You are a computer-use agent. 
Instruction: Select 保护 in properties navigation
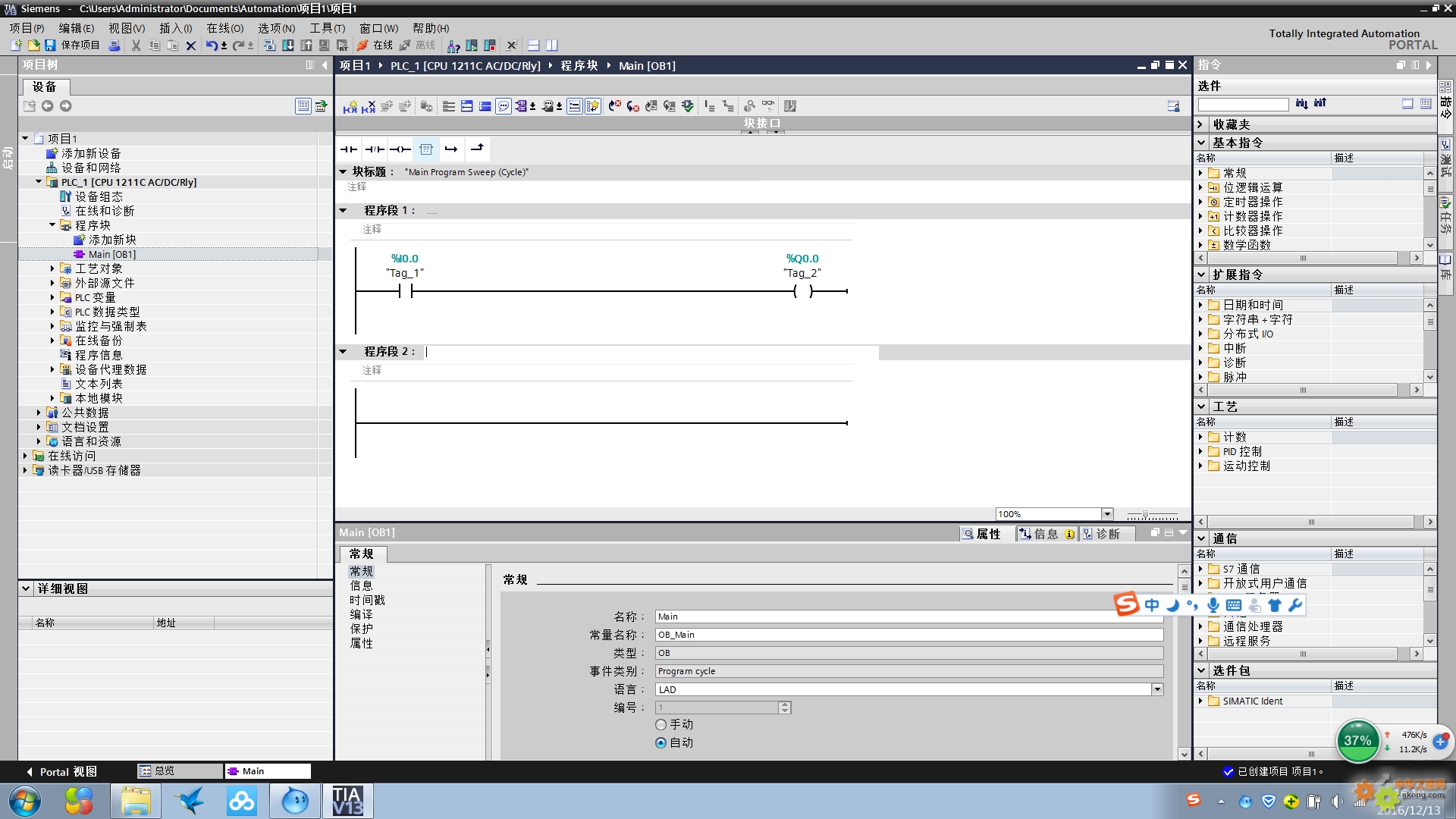tap(362, 629)
